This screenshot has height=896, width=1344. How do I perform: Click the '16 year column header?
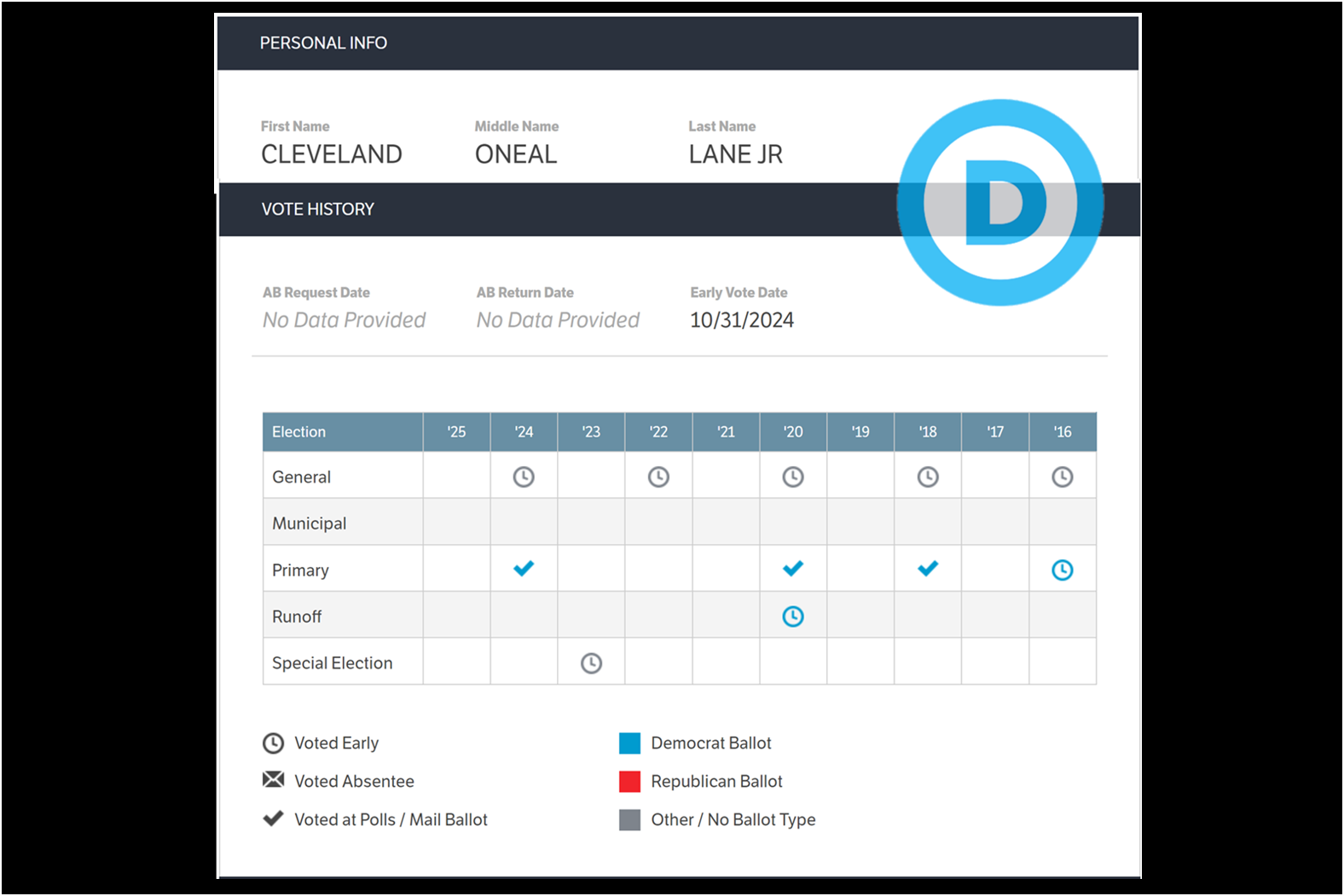[x=1063, y=432]
